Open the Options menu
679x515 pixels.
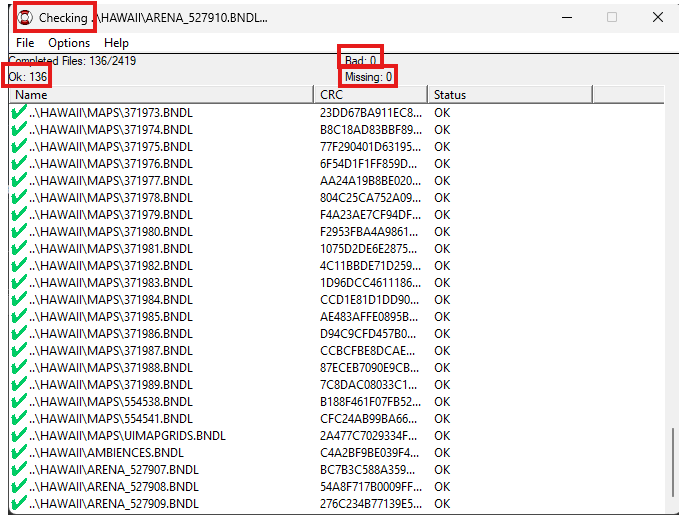[69, 43]
